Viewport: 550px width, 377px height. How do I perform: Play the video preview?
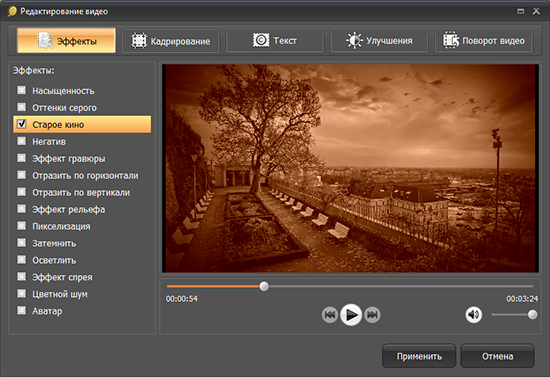point(351,315)
